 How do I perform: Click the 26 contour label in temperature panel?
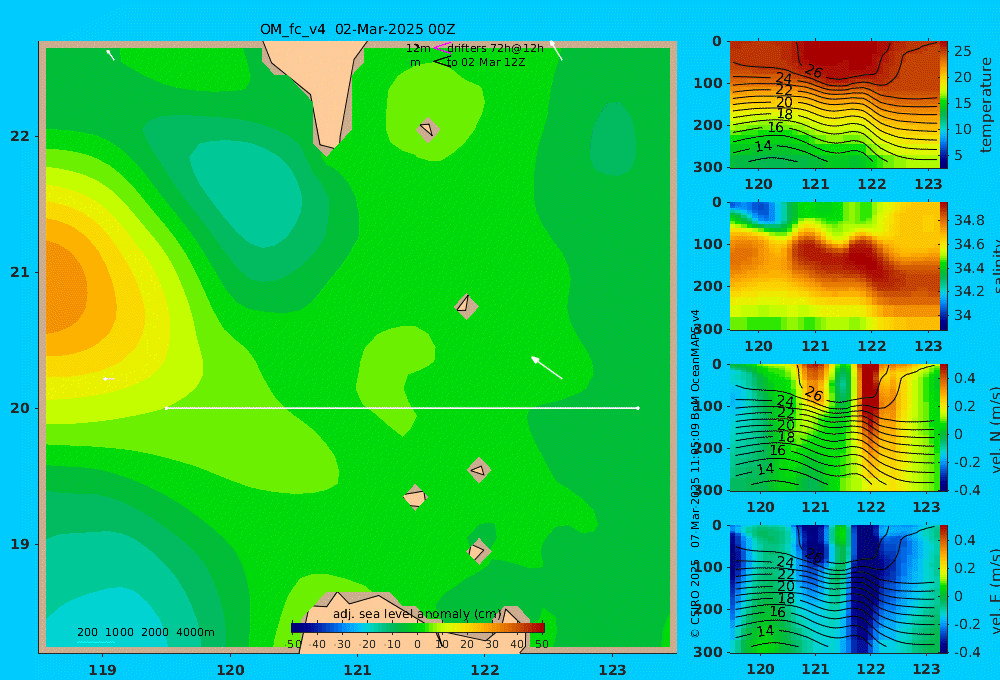point(814,71)
